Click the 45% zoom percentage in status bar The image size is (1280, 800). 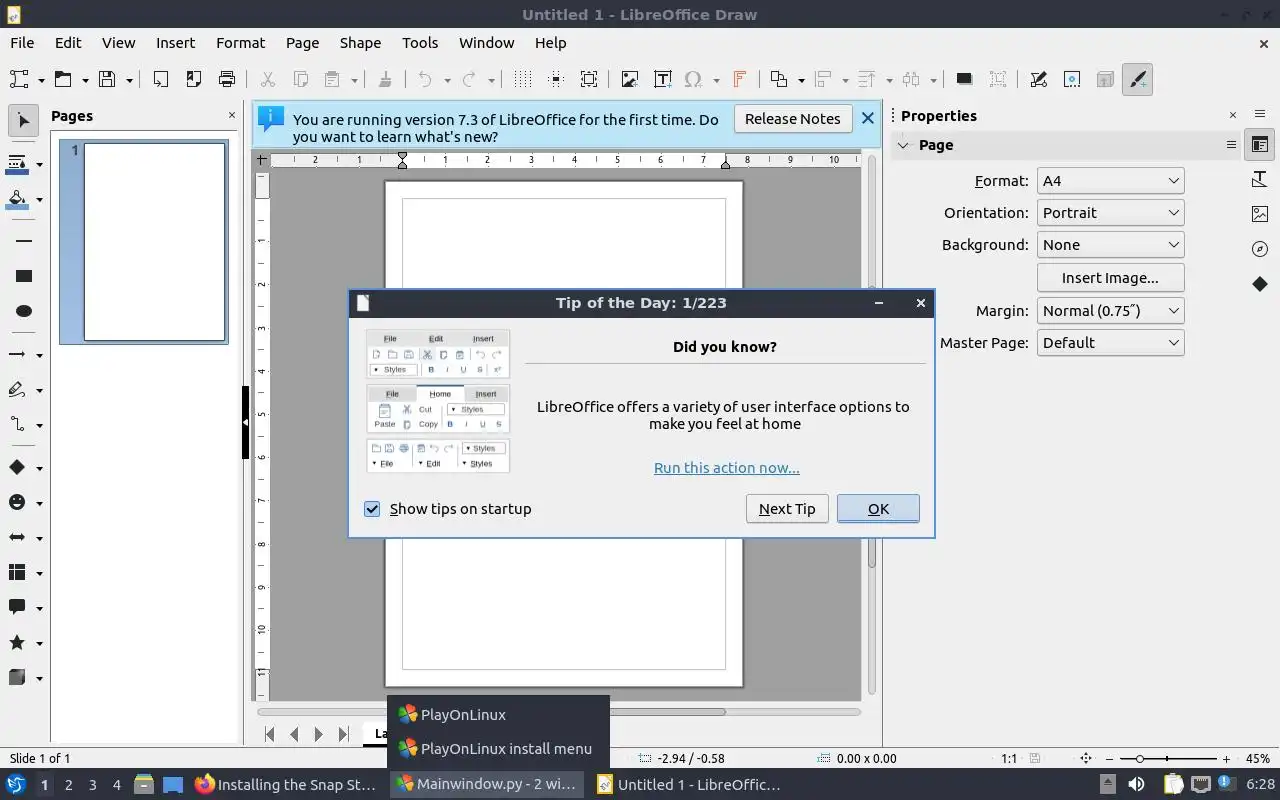(x=1258, y=759)
